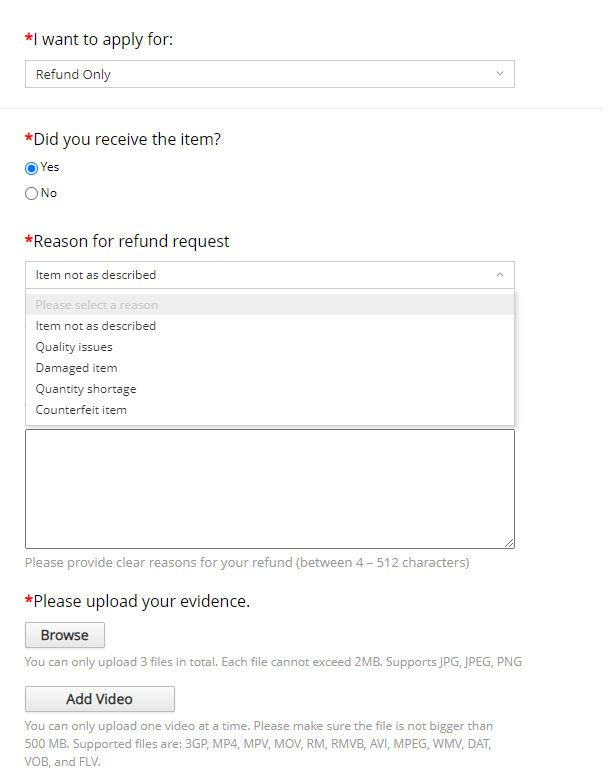Open the 'I want to apply for' dropdown
The image size is (612, 777).
click(270, 74)
